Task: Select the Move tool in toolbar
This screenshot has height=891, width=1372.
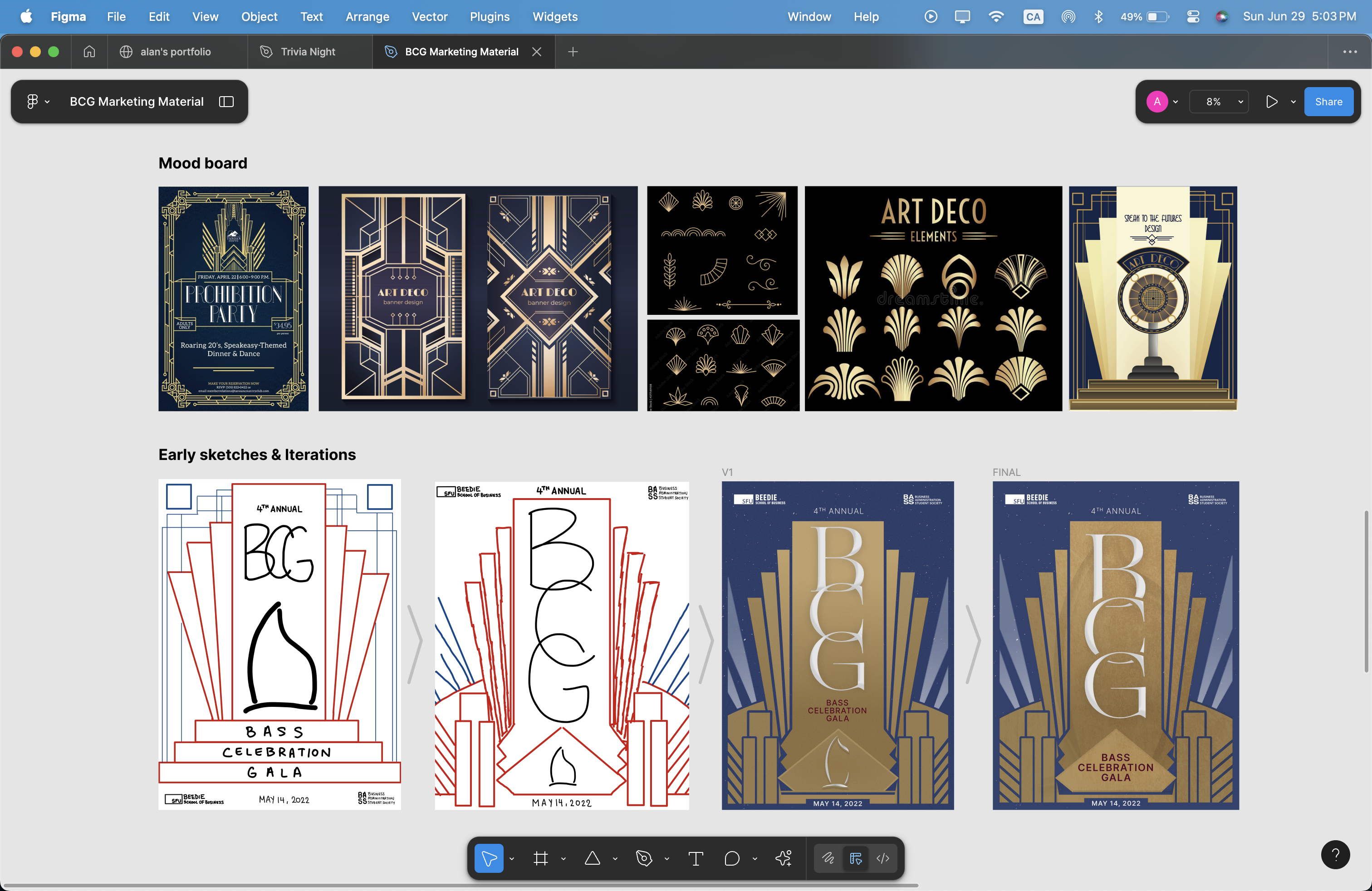Action: (x=489, y=858)
